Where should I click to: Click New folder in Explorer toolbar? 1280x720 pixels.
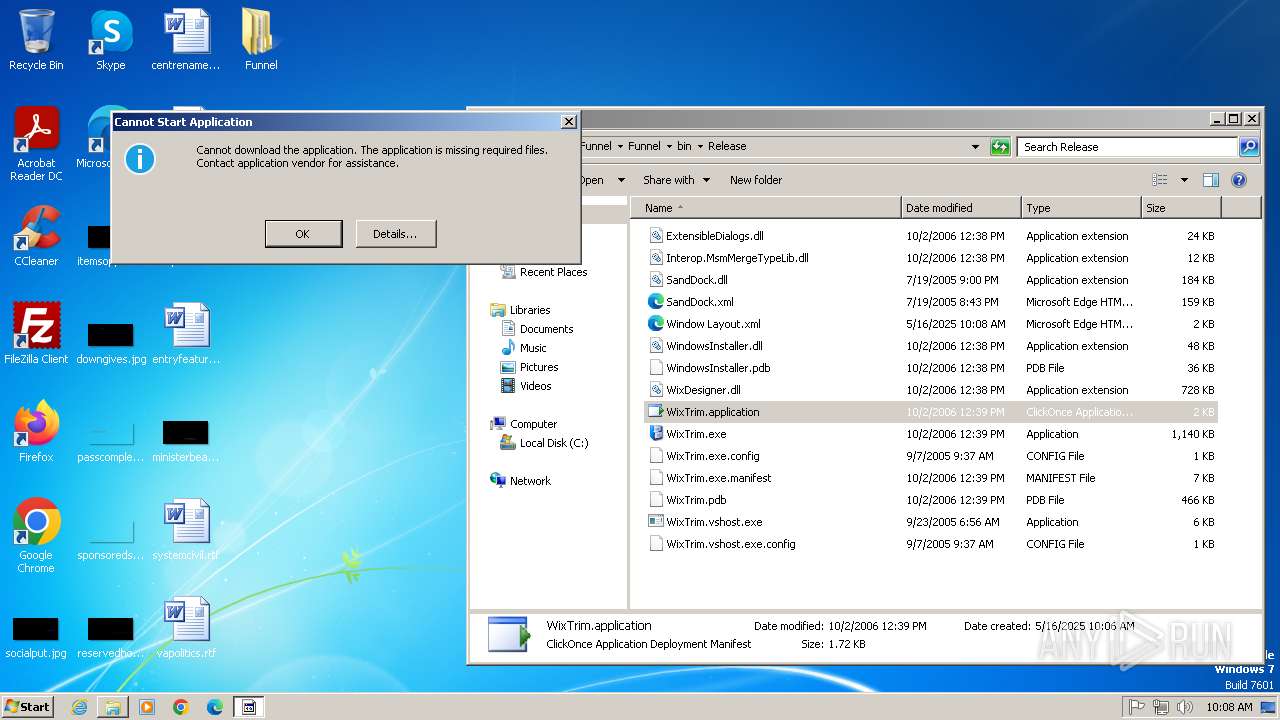pyautogui.click(x=756, y=180)
